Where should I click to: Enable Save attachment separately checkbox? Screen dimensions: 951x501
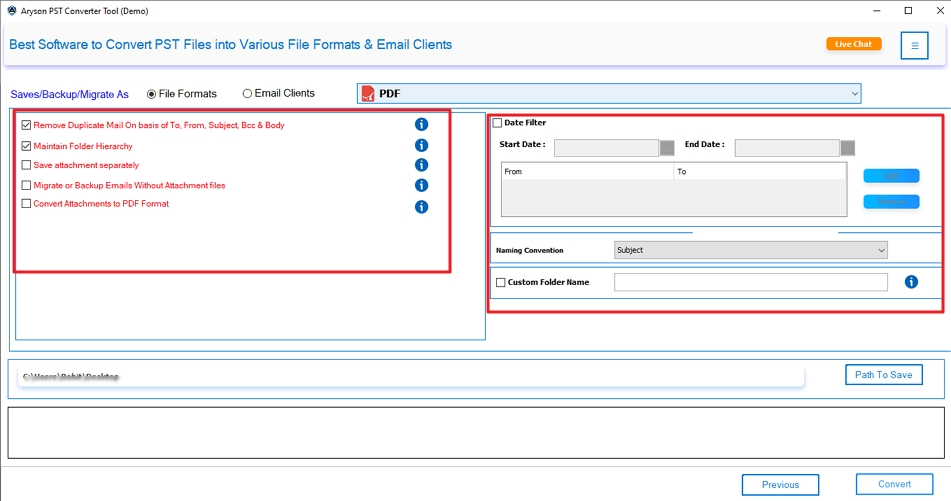(26, 165)
